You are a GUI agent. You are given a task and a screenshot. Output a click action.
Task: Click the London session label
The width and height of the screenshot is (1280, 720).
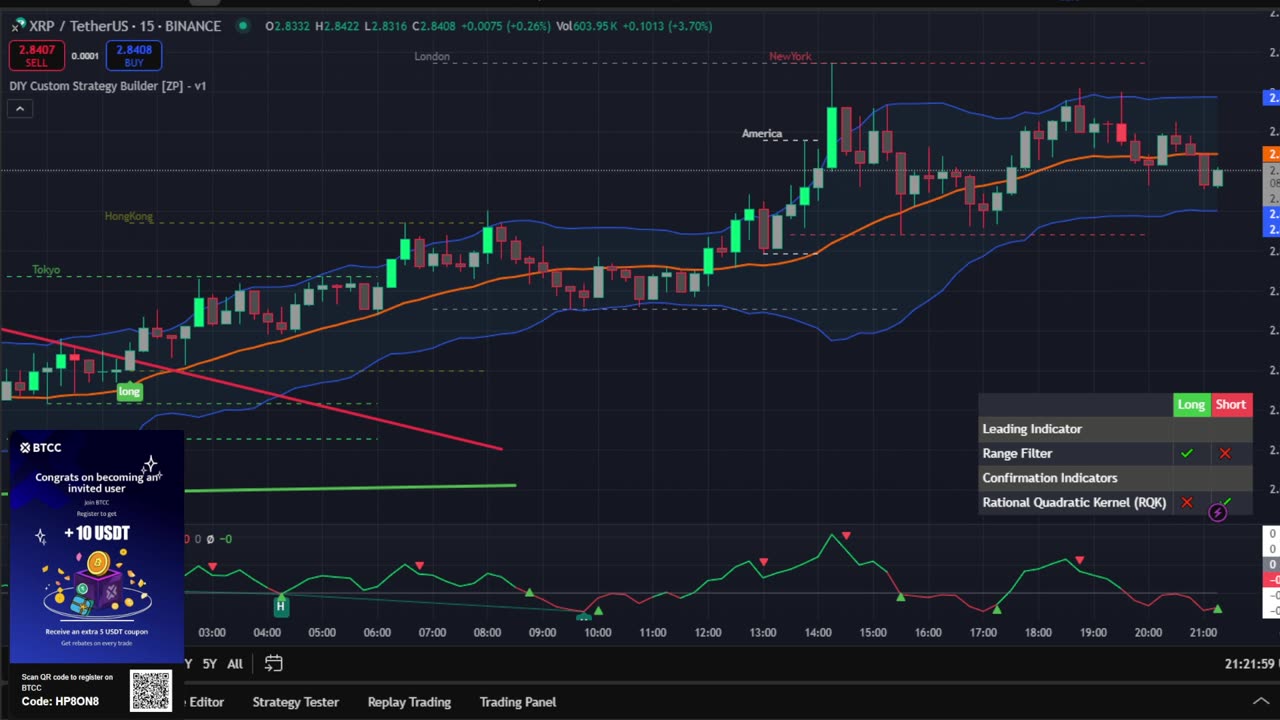[432, 56]
